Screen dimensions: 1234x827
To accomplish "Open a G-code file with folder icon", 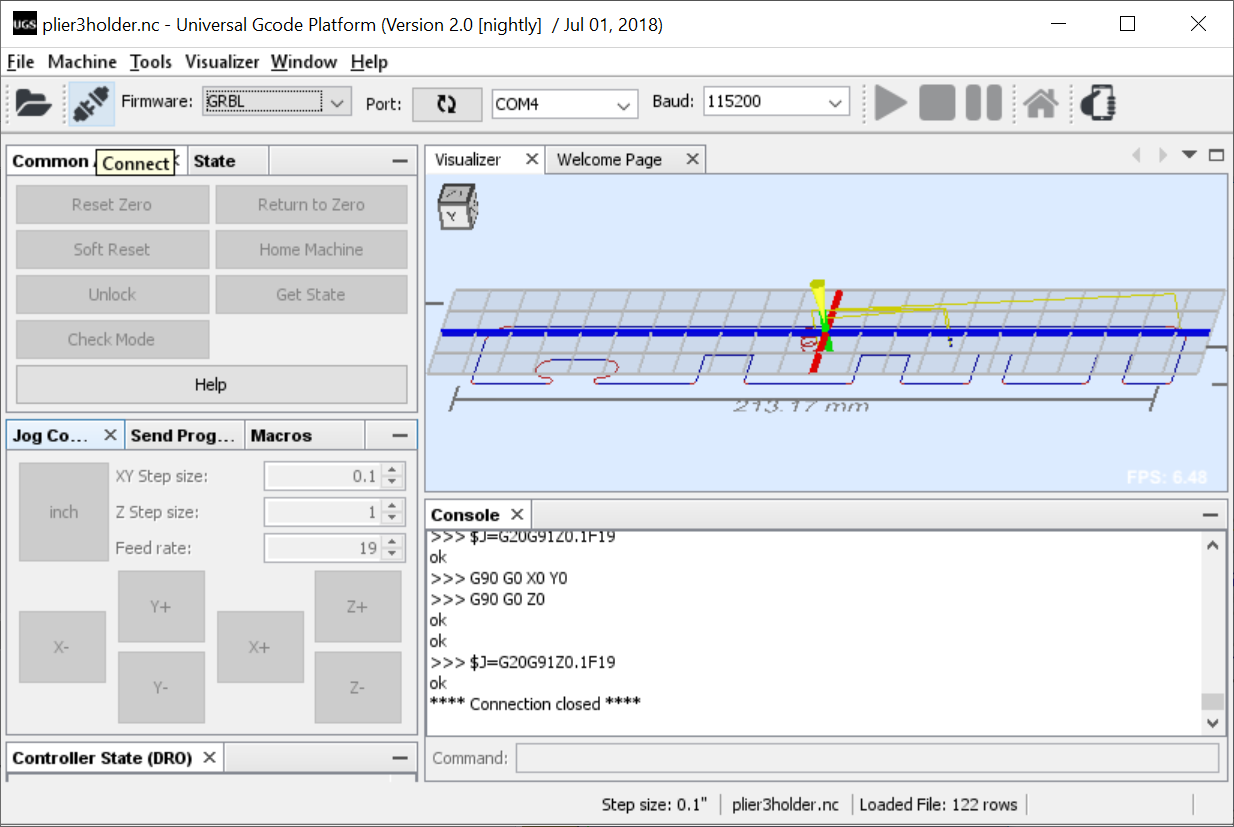I will tap(33, 102).
